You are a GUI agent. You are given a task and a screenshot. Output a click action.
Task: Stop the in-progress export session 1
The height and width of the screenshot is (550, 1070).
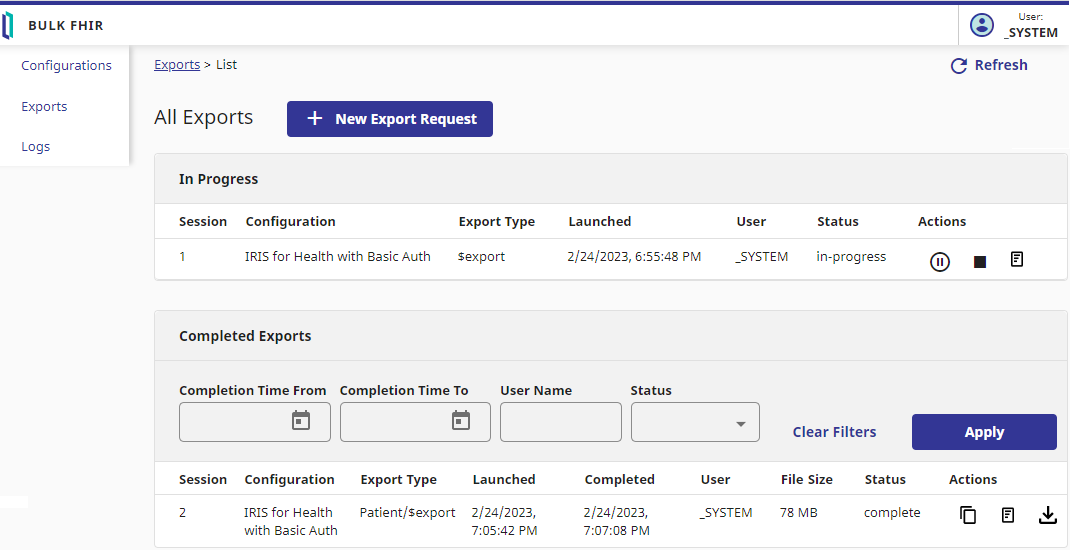pyautogui.click(x=980, y=261)
